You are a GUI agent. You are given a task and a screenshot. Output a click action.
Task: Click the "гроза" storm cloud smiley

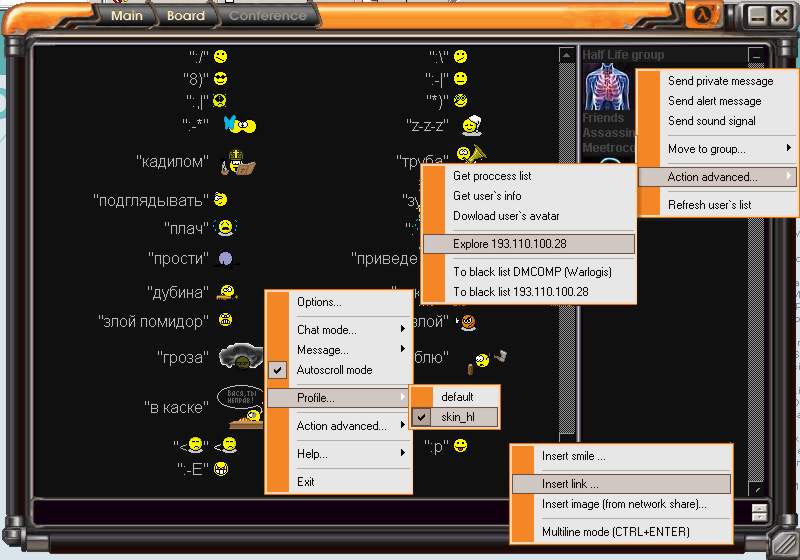[x=240, y=356]
